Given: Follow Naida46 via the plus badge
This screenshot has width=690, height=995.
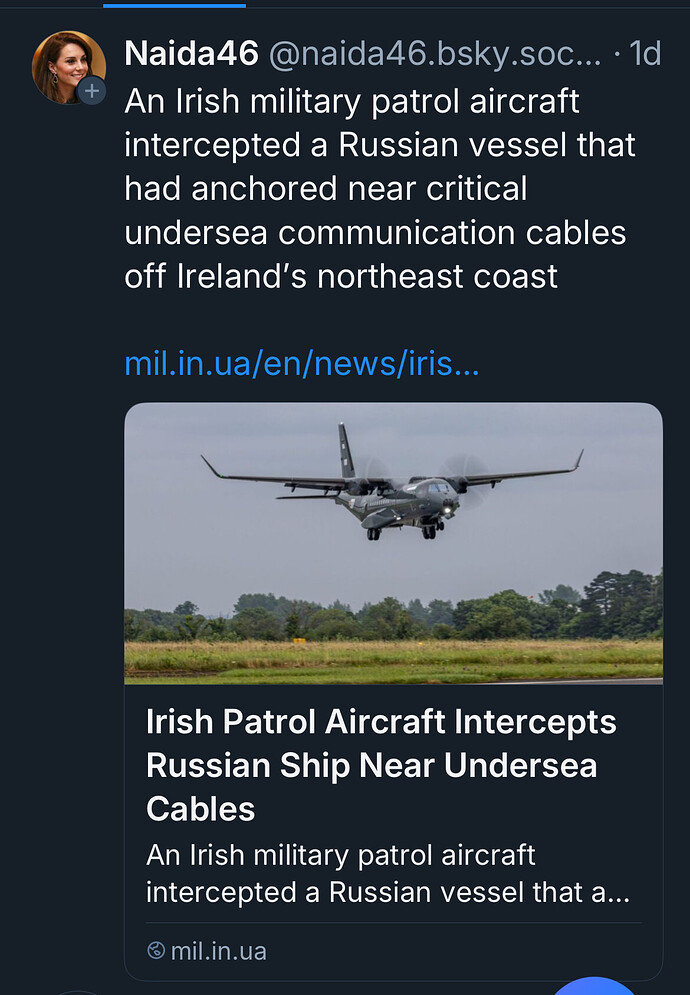Looking at the screenshot, I should (91, 91).
